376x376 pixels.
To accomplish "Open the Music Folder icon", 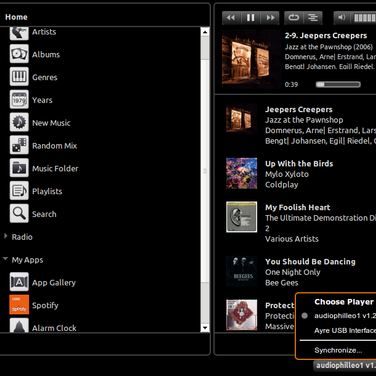I will 19,168.
